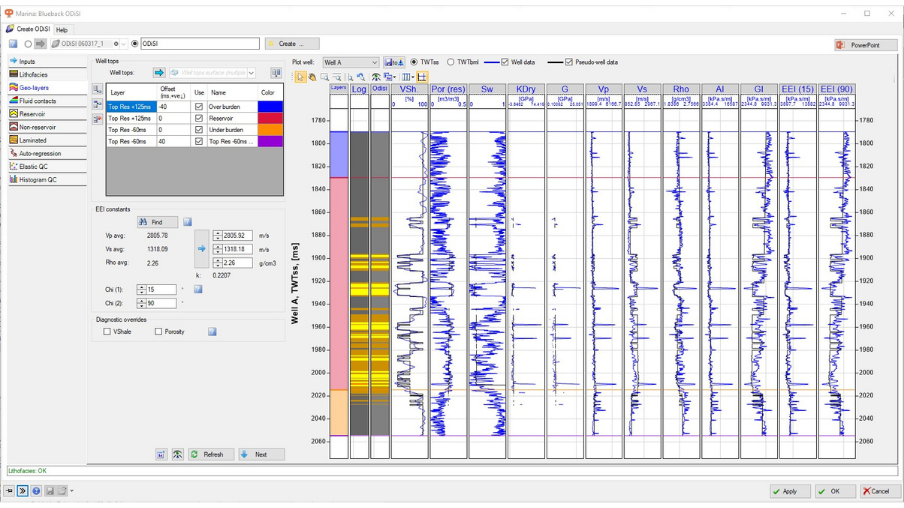The image size is (904, 508).
Task: Click the blue color swatch for Over burden
Action: (x=270, y=106)
